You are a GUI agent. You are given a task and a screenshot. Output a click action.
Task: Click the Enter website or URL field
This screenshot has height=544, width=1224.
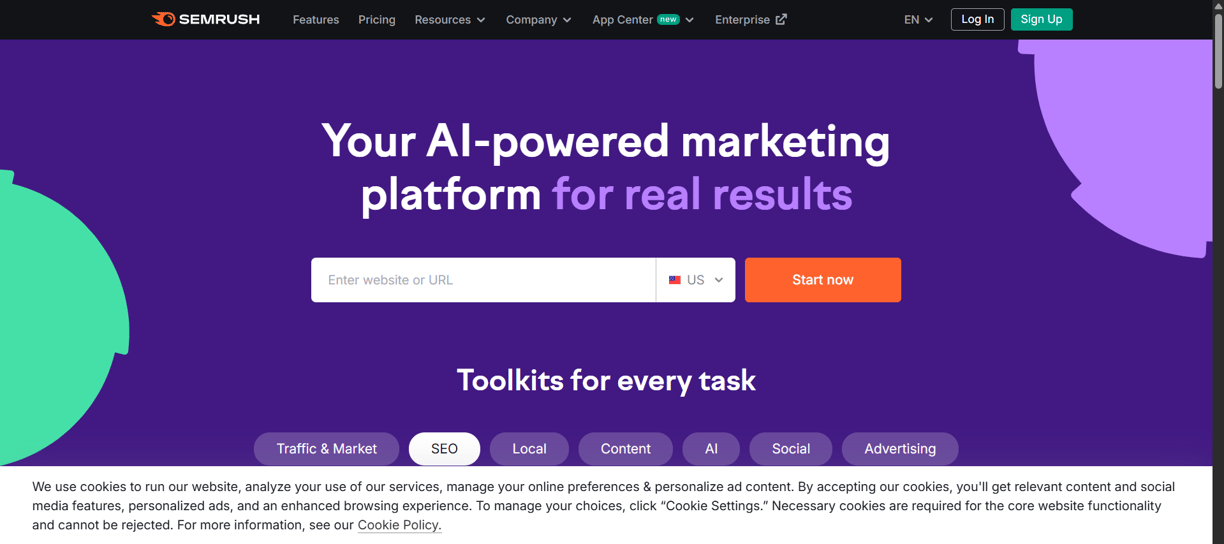coord(483,280)
